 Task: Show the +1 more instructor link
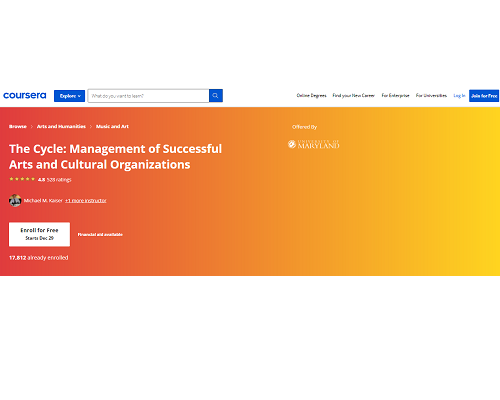[86, 200]
